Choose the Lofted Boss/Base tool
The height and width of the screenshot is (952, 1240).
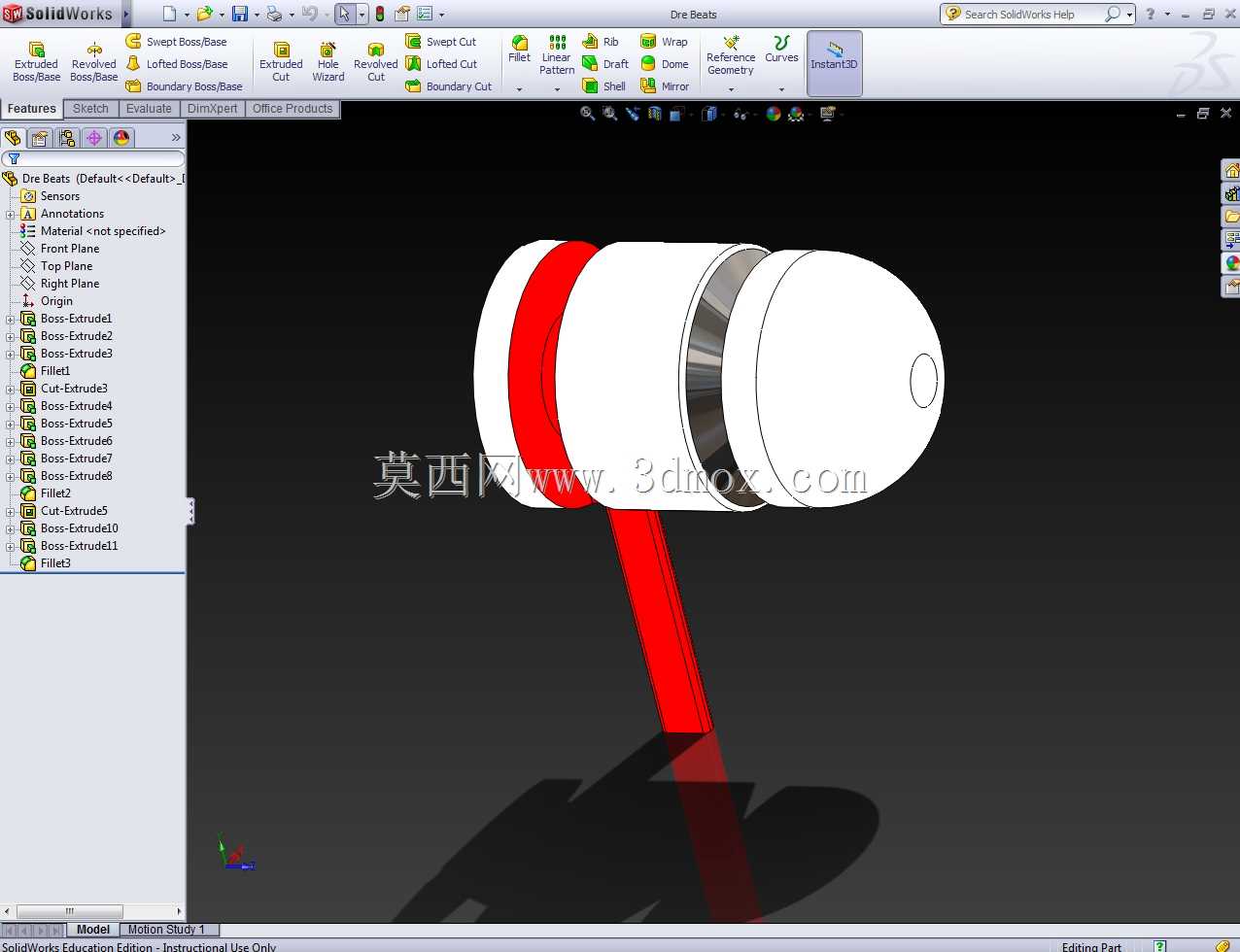click(x=176, y=64)
